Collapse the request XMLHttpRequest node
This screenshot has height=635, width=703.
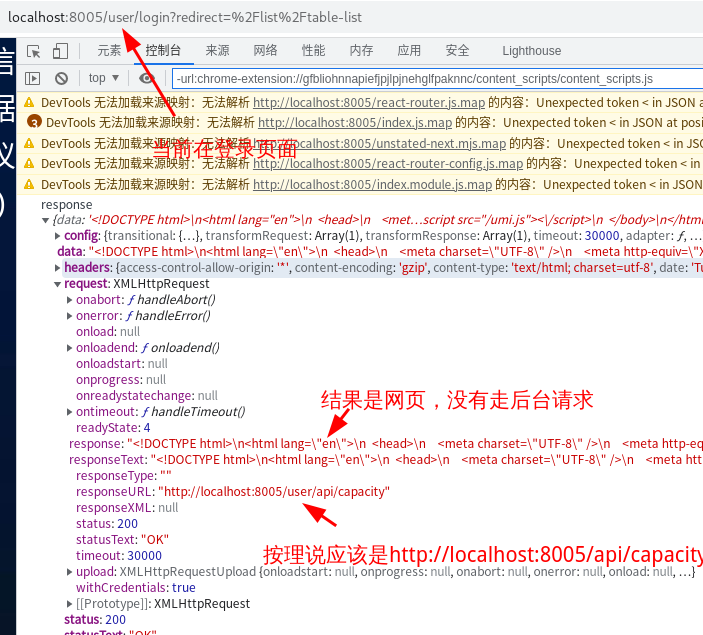tap(56, 284)
